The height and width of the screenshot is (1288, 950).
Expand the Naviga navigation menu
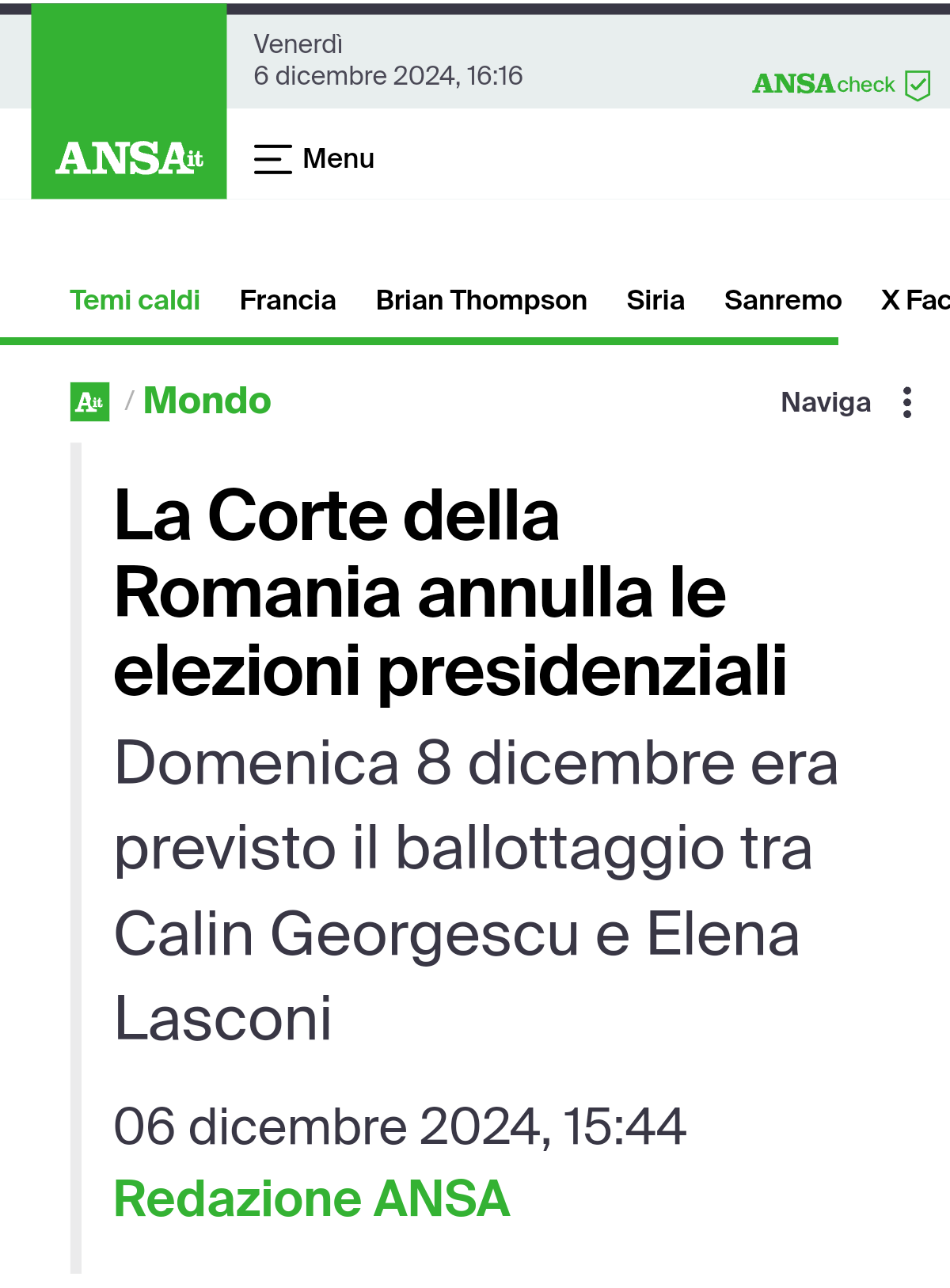826,402
